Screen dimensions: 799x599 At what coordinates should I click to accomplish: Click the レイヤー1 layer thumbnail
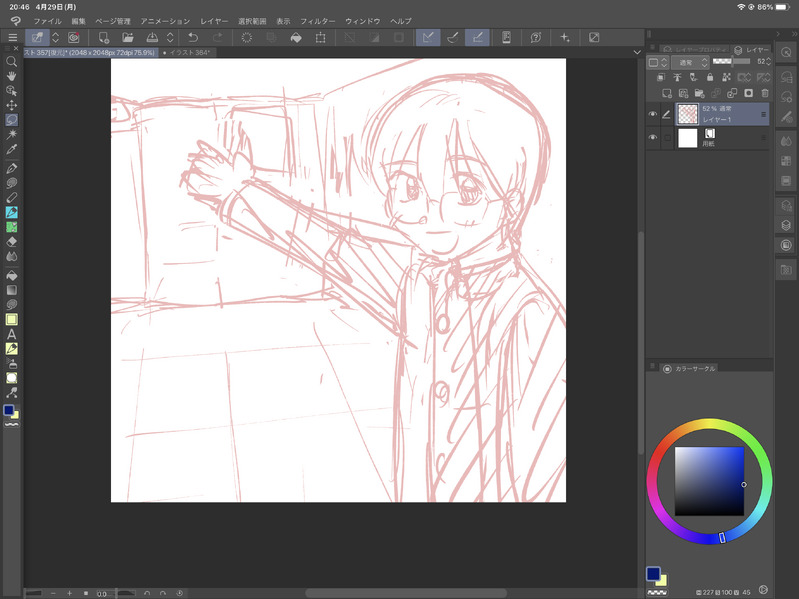coord(687,114)
